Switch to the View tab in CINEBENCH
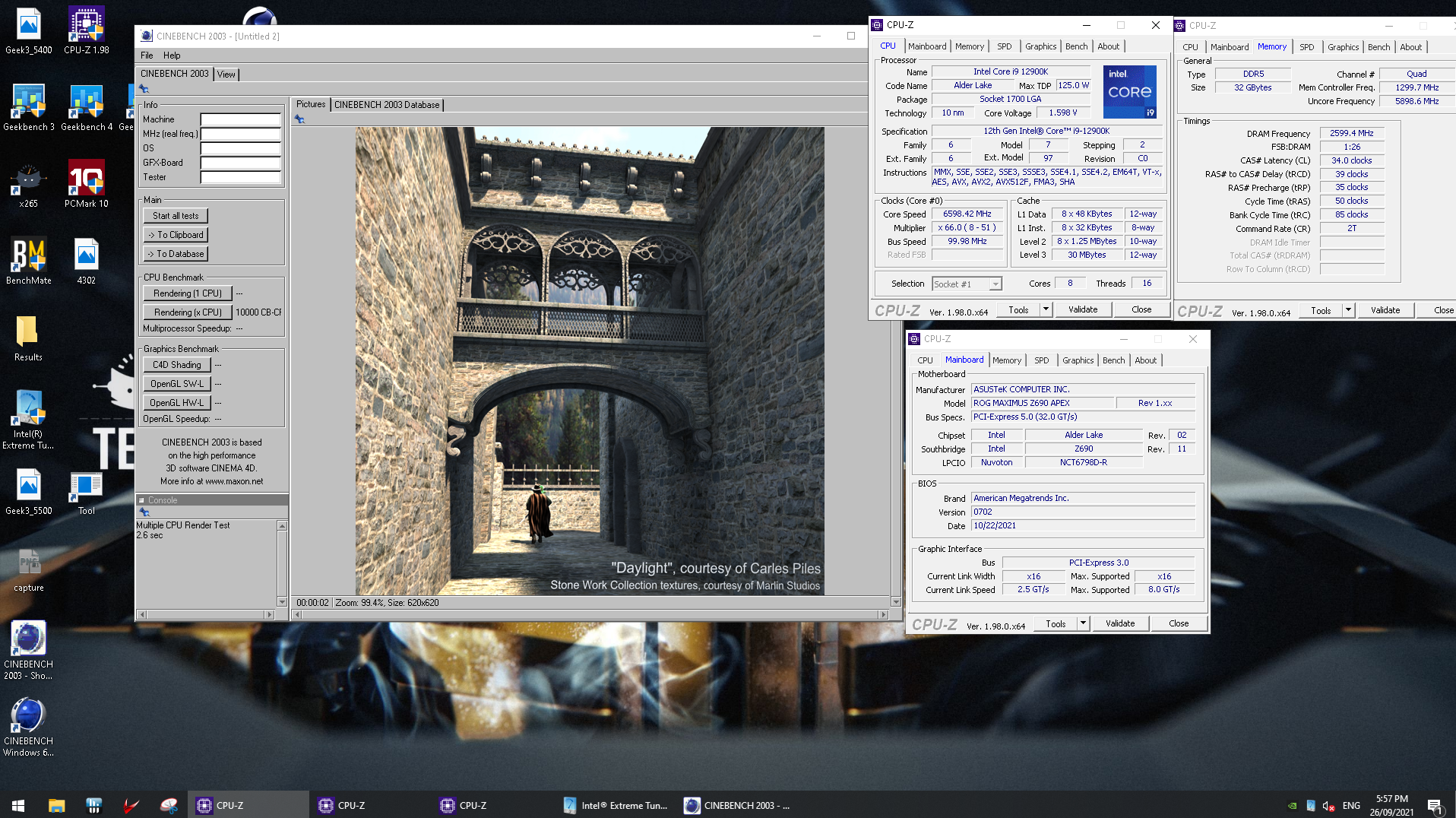The height and width of the screenshot is (818, 1456). pyautogui.click(x=226, y=75)
